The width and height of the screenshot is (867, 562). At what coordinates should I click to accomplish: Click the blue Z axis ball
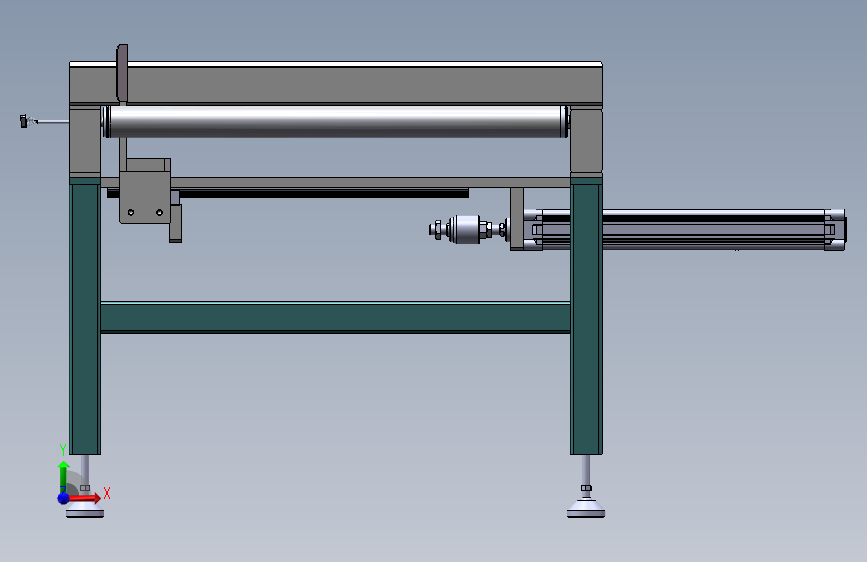64,498
